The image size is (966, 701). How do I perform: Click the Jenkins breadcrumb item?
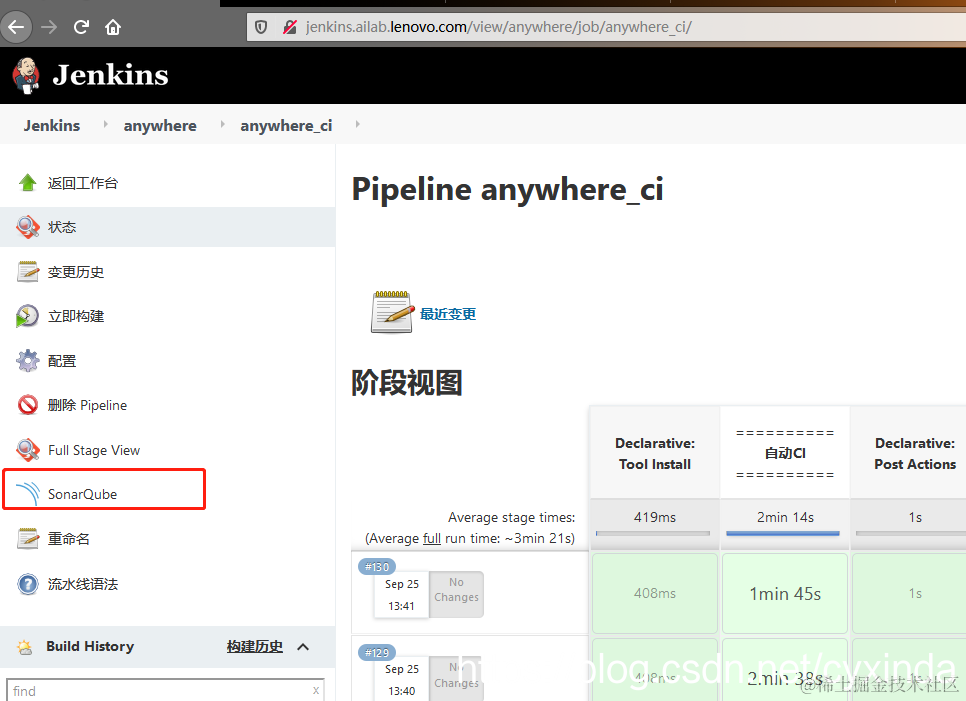(x=52, y=126)
